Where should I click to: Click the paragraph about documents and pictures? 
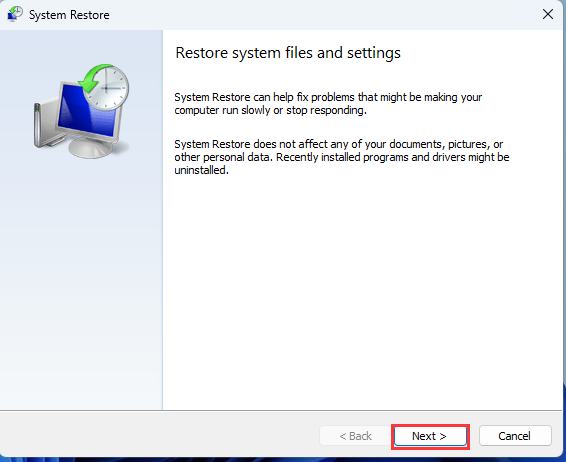(x=341, y=157)
